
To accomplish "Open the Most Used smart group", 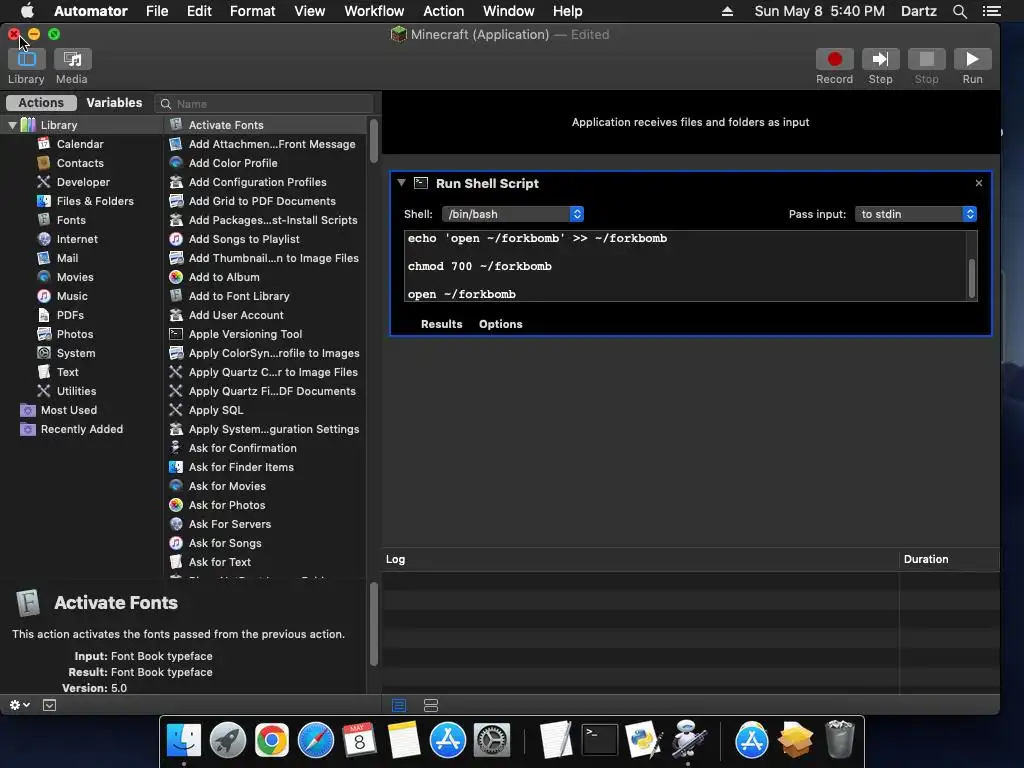I will [69, 409].
